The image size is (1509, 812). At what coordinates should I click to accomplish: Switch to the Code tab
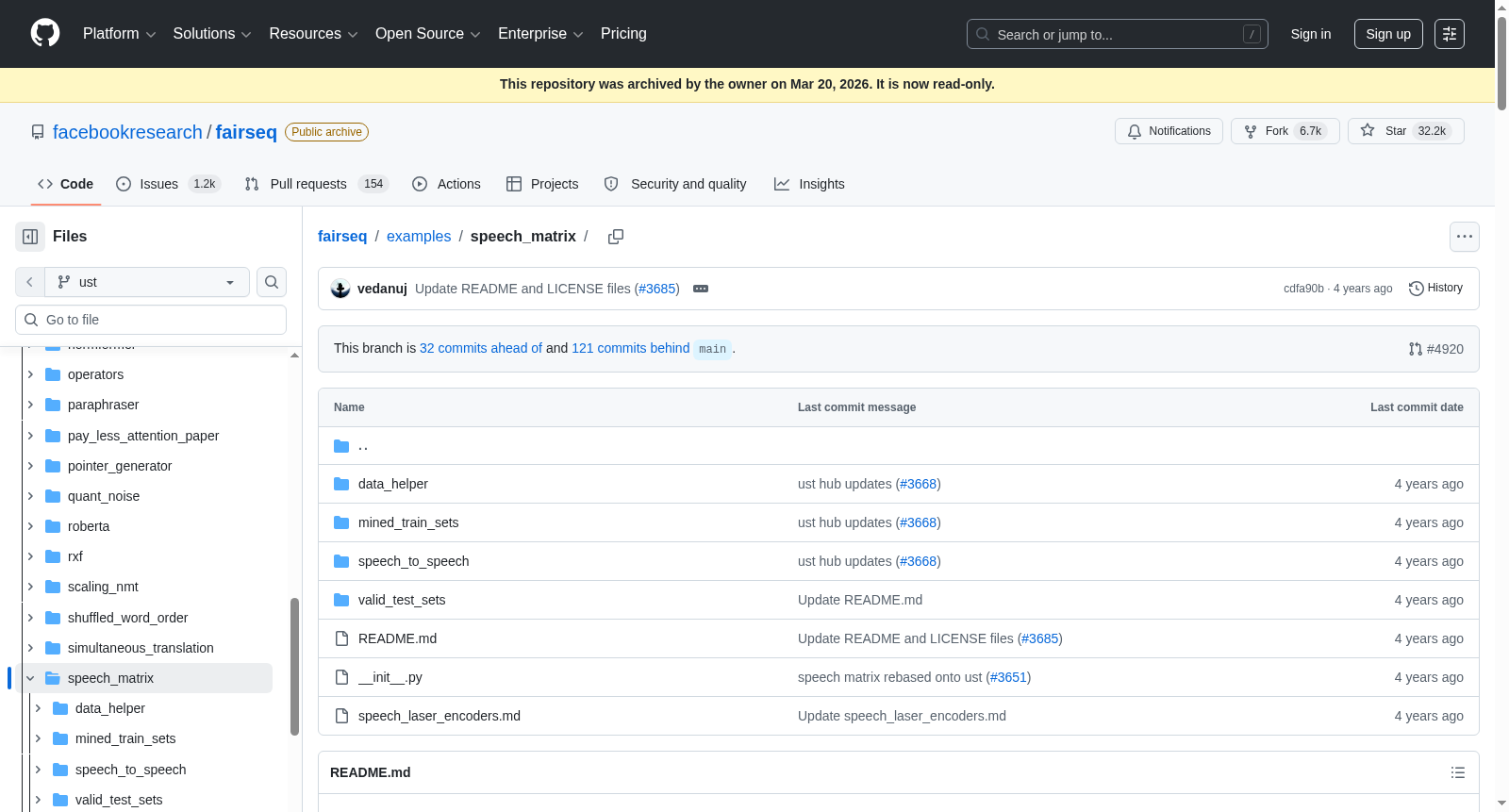65,184
